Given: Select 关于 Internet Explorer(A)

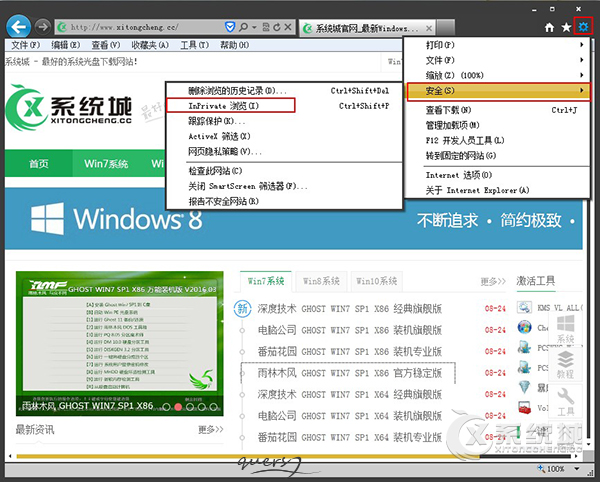Looking at the screenshot, I should click(497, 190).
